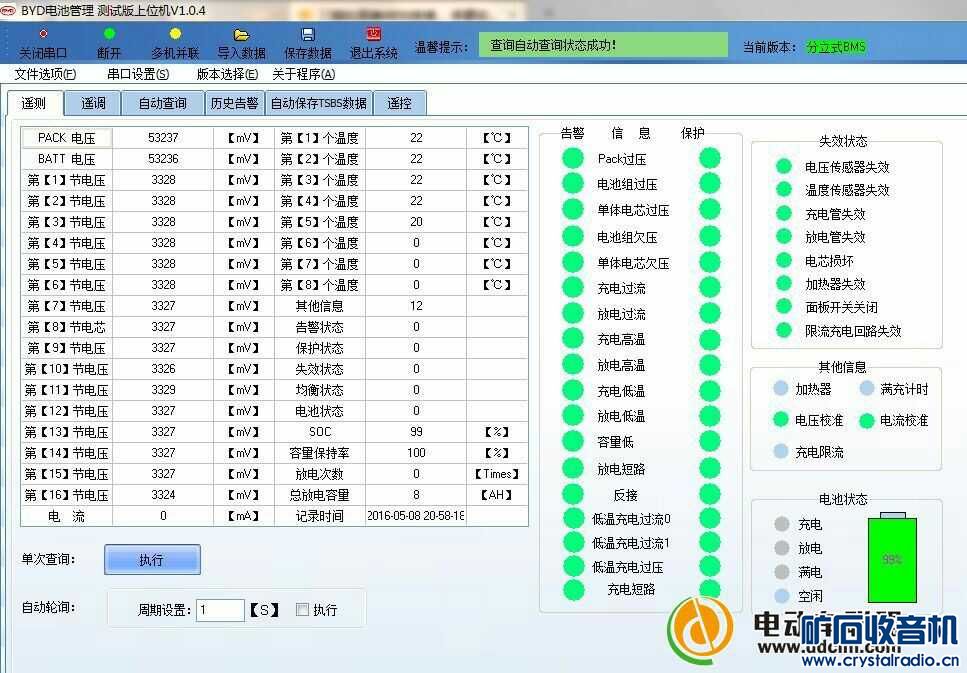Click 充电过流 protection indicator light
967x673 pixels.
(710, 287)
